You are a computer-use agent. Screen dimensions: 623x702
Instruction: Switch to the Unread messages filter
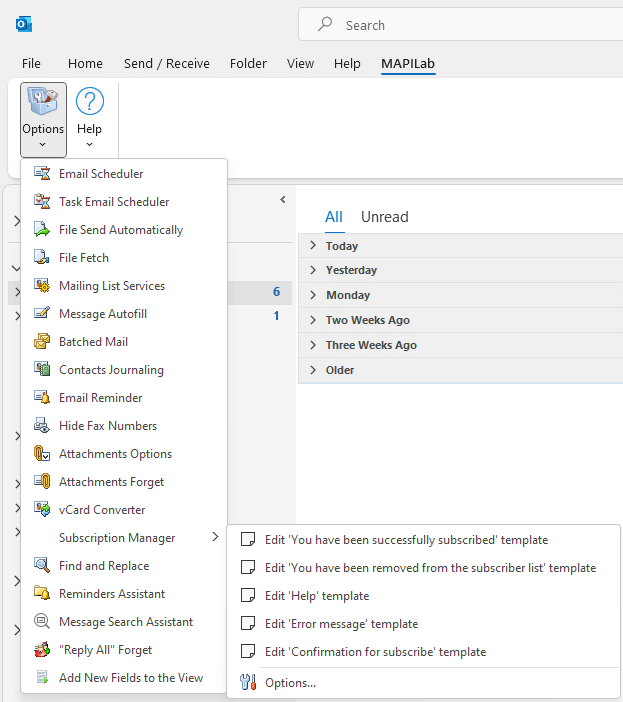[x=384, y=217]
